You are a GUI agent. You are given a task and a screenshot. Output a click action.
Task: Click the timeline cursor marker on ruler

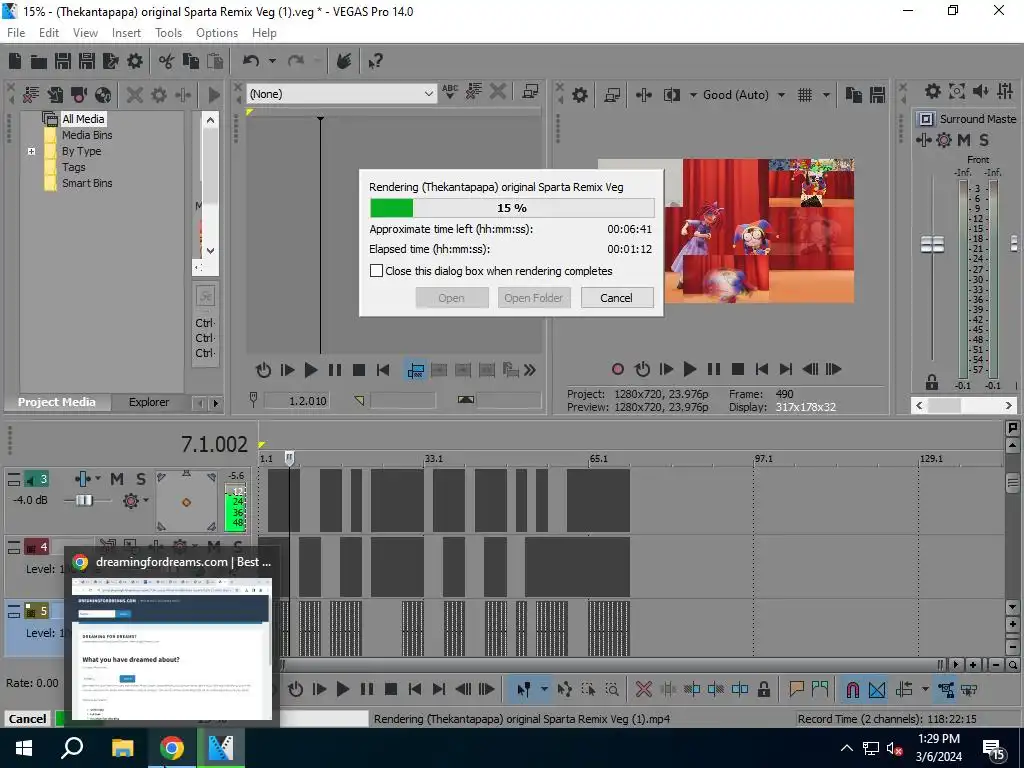point(289,458)
